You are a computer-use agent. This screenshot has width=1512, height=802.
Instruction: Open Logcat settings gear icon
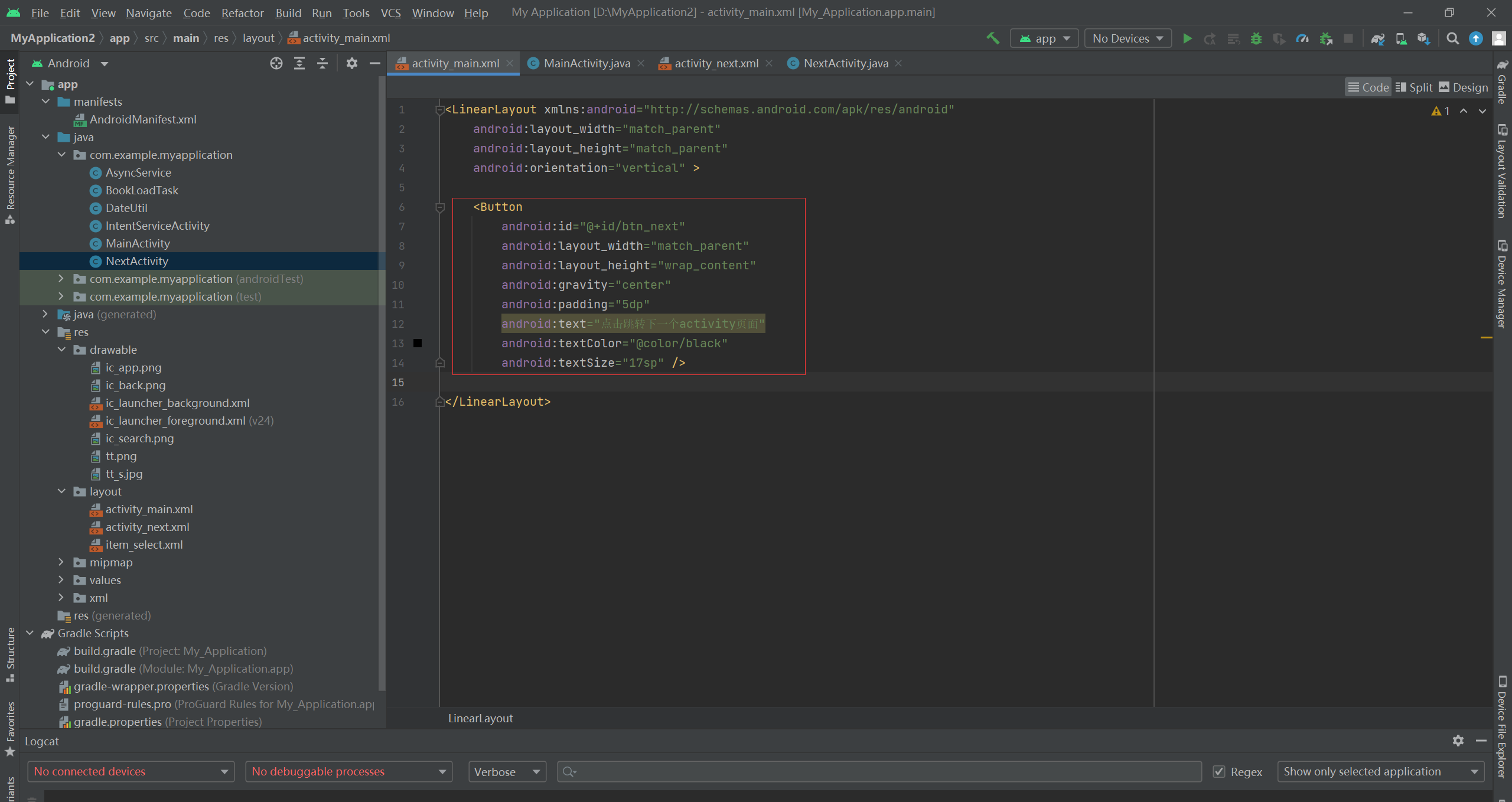point(1458,741)
